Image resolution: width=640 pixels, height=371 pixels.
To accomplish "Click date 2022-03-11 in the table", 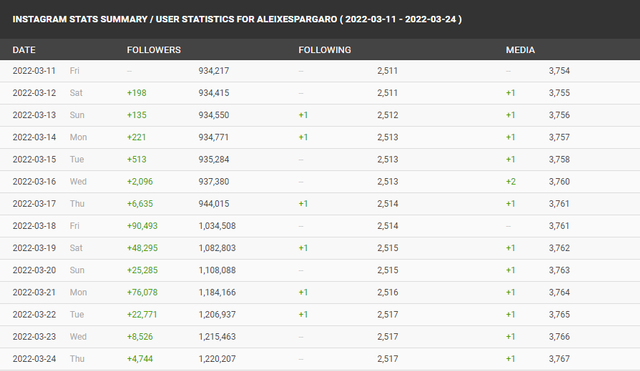I will click(x=34, y=71).
